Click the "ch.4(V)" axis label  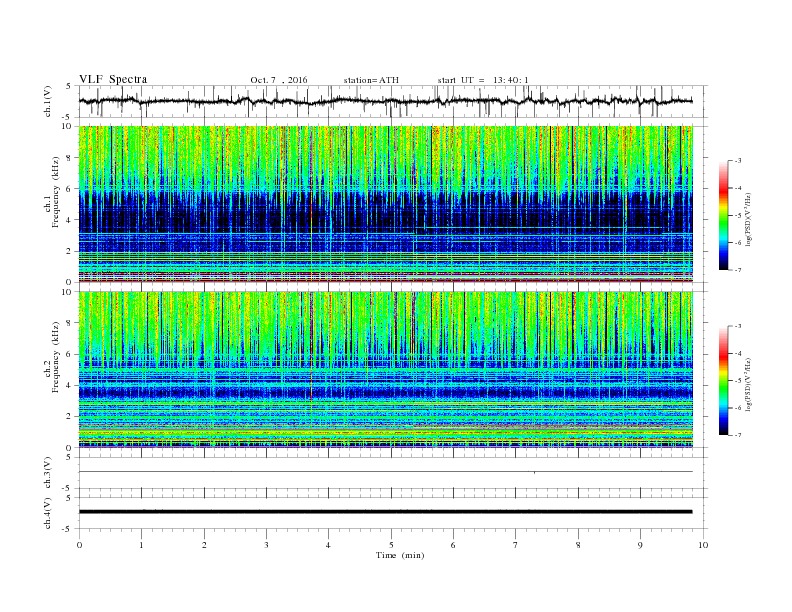tap(48, 513)
